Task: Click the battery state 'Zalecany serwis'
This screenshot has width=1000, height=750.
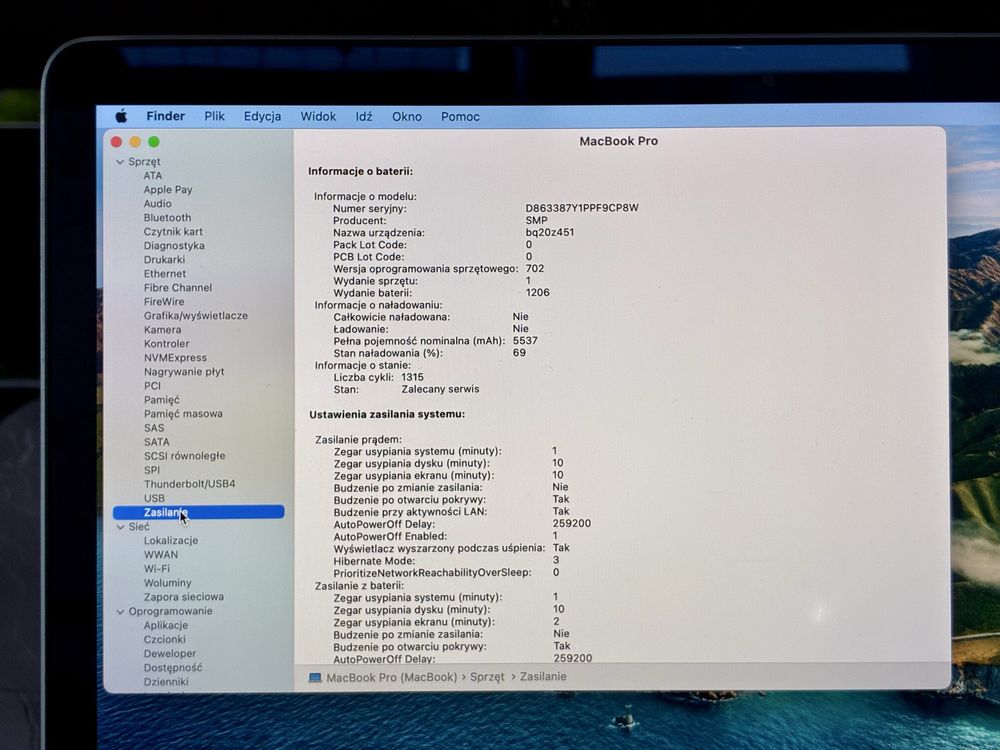Action: (x=440, y=389)
